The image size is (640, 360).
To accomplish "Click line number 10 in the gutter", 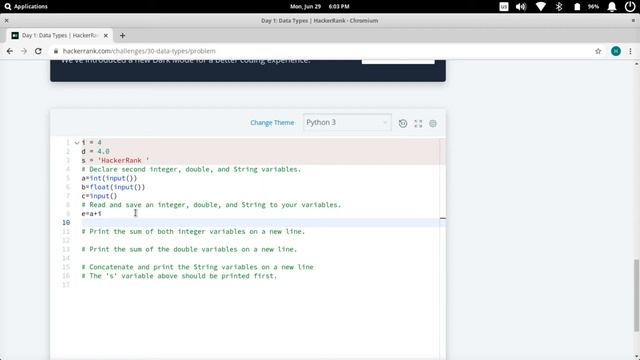I will click(66, 222).
